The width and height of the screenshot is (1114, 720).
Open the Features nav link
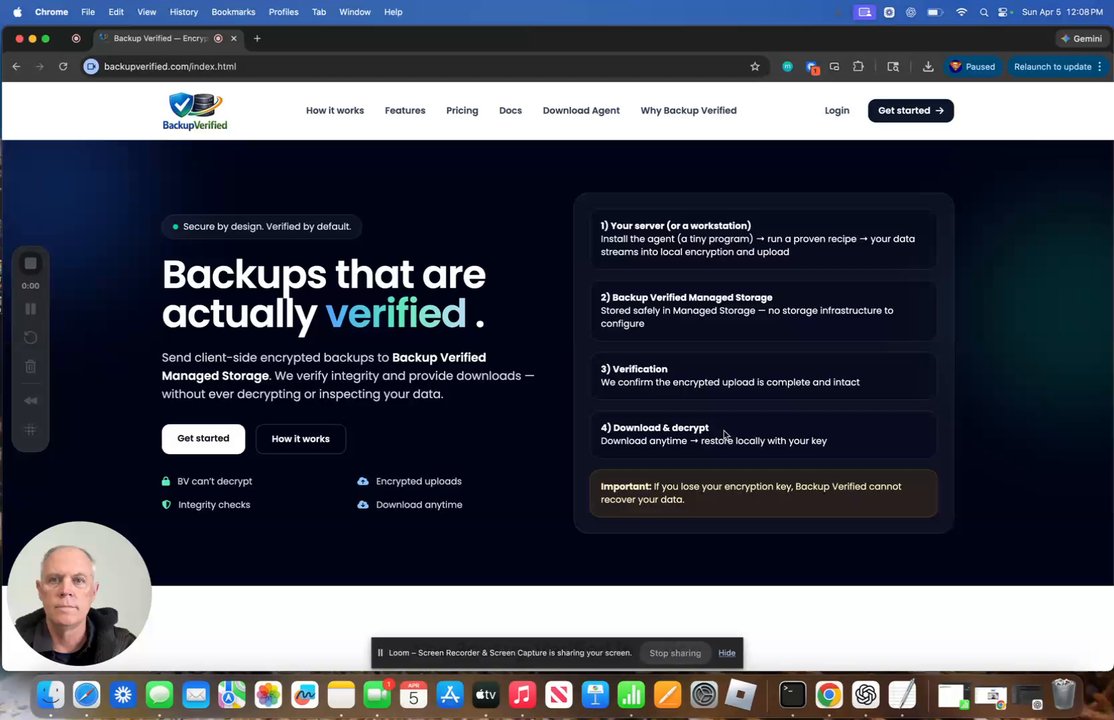(405, 111)
